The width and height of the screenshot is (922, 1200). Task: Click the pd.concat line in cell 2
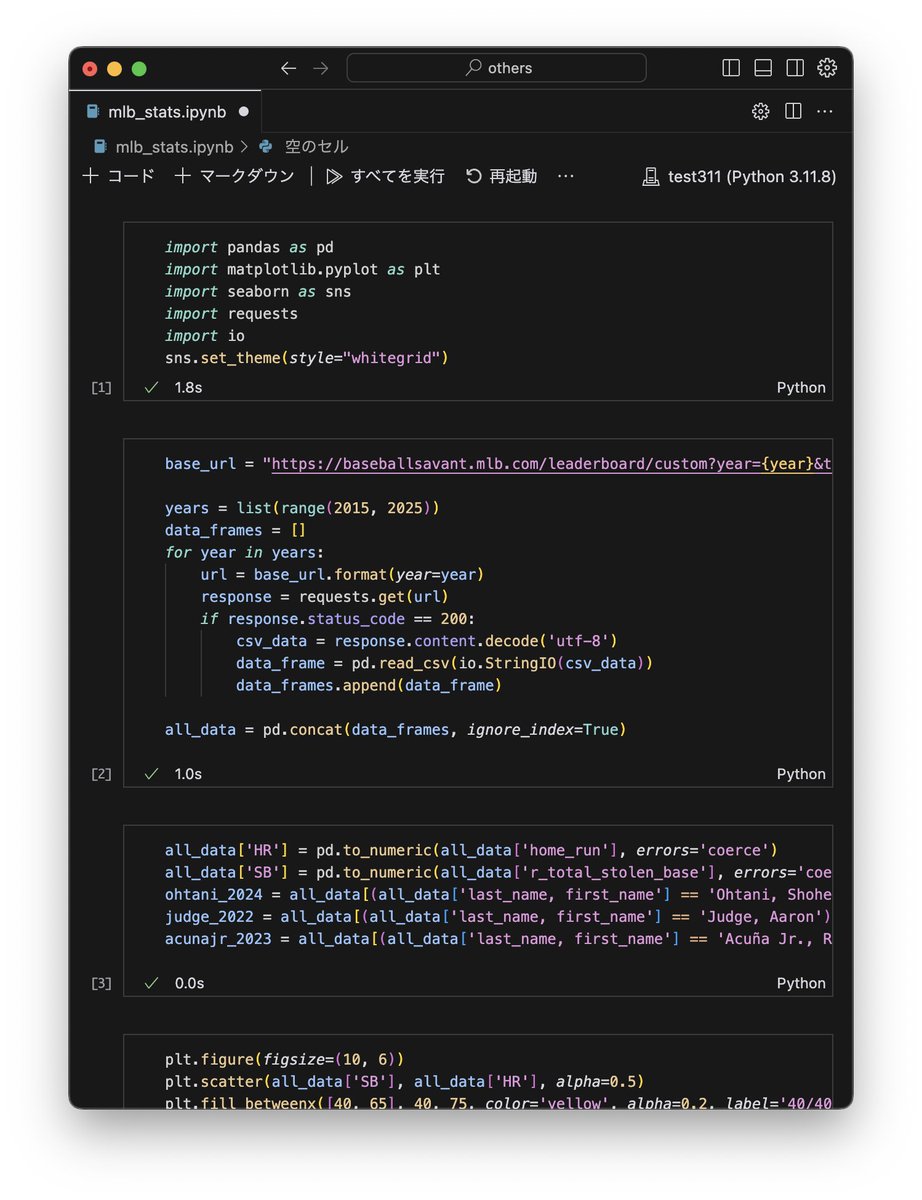[395, 729]
